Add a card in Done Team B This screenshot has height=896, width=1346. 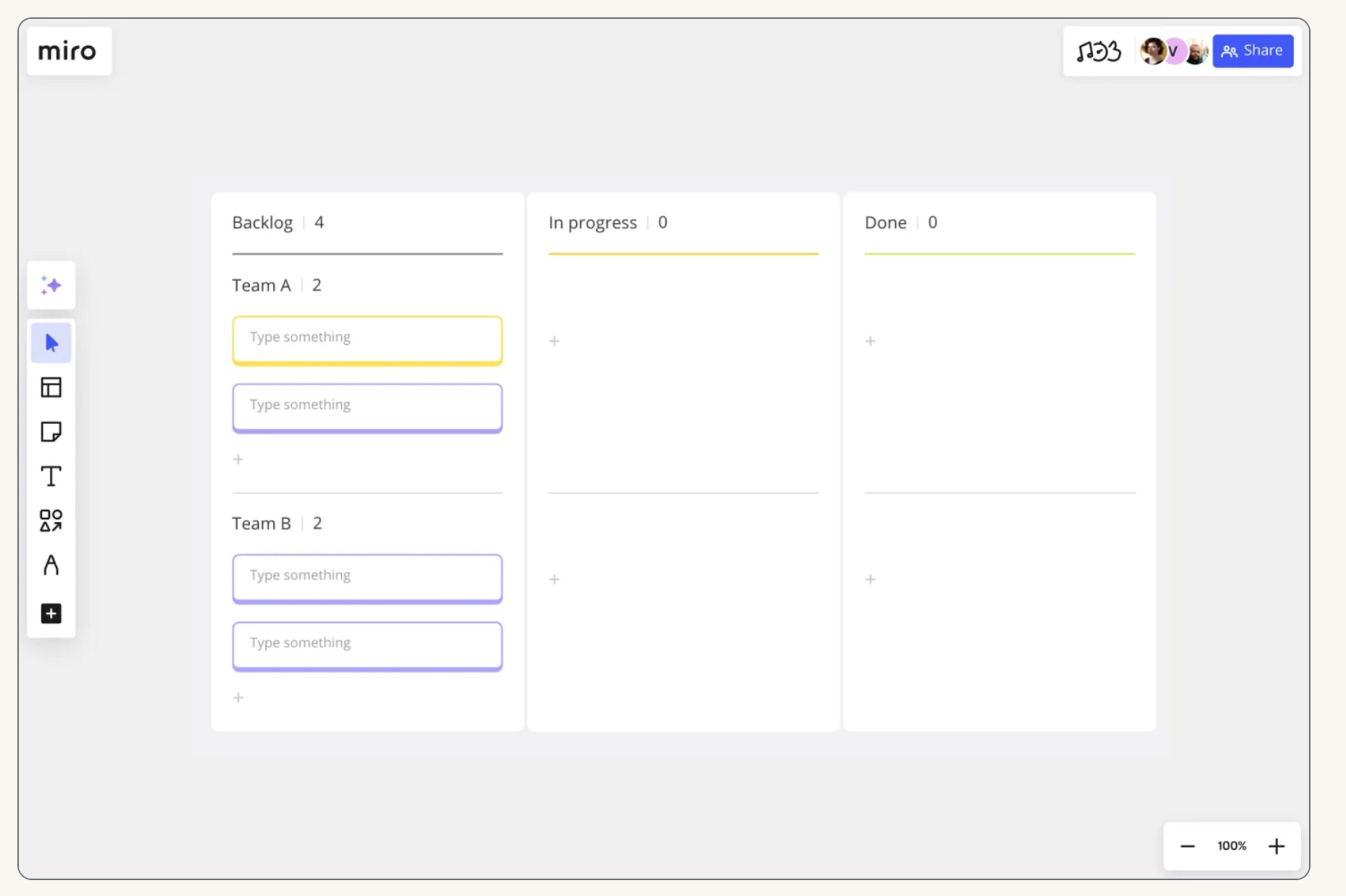point(871,580)
